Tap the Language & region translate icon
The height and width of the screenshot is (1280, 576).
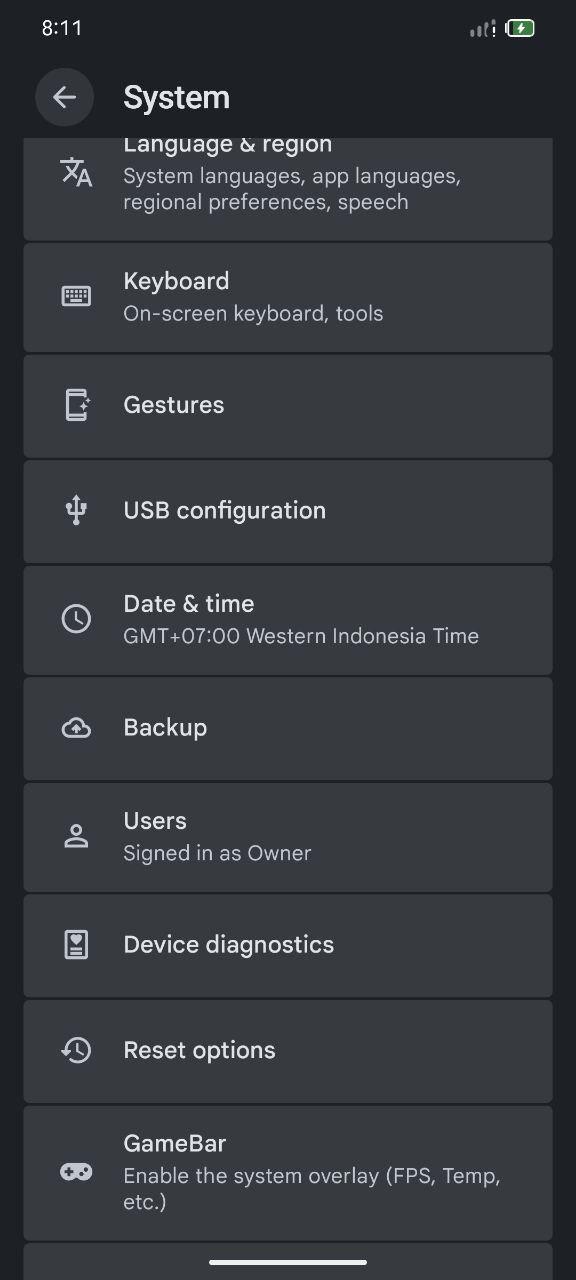[x=76, y=172]
